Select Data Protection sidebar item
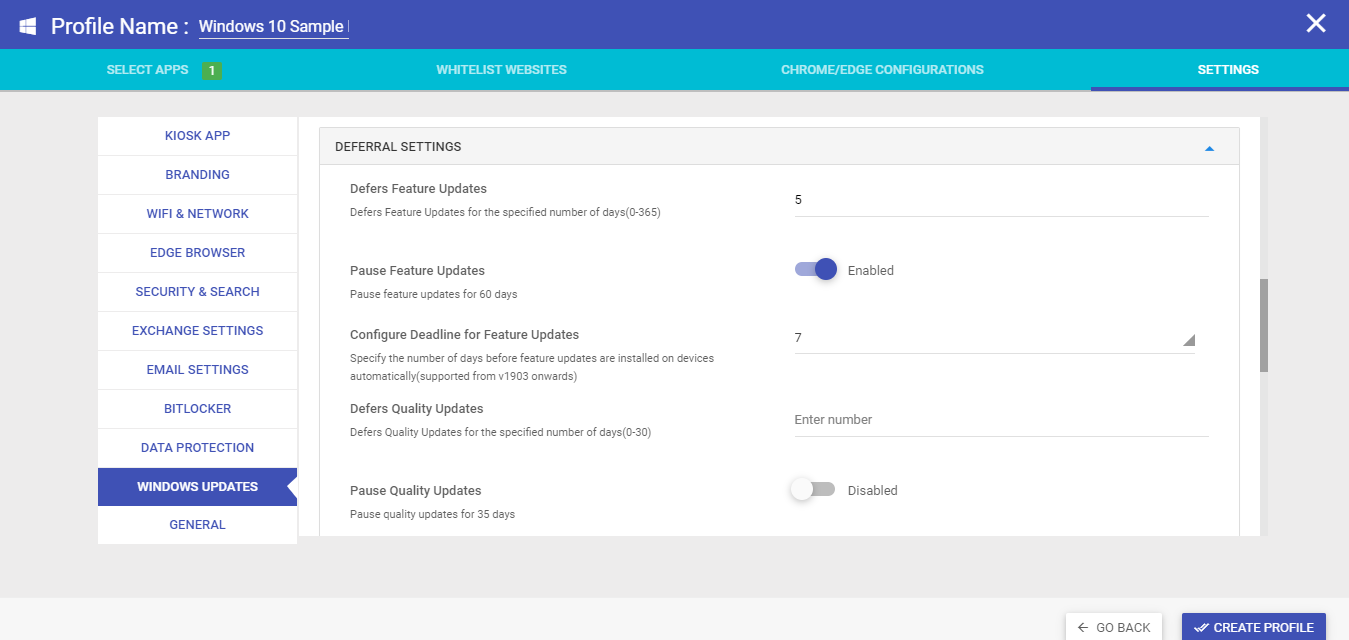1349x640 pixels. click(198, 448)
